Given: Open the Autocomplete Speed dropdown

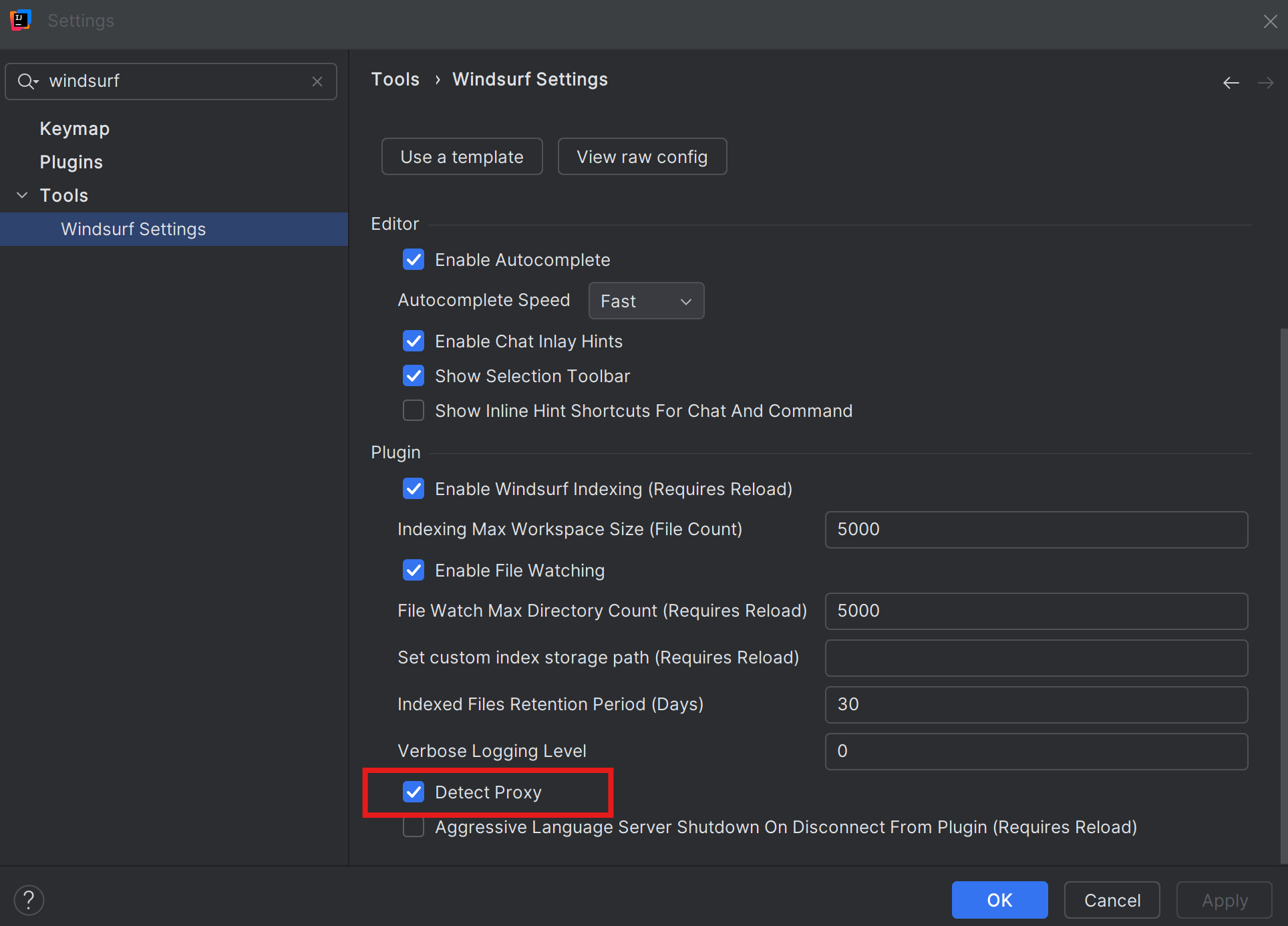Looking at the screenshot, I should tap(645, 301).
